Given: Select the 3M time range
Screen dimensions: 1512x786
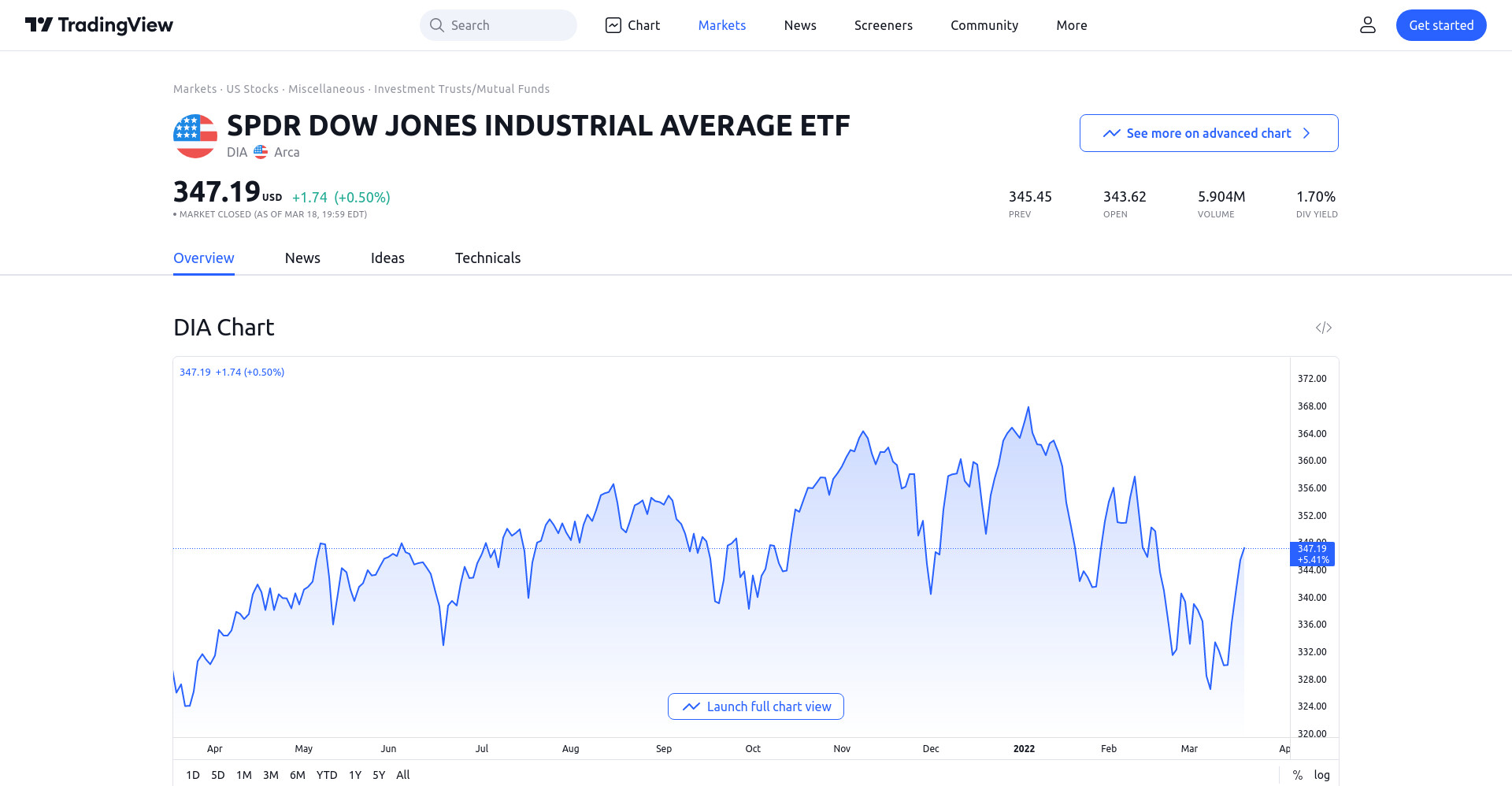Looking at the screenshot, I should tap(271, 775).
